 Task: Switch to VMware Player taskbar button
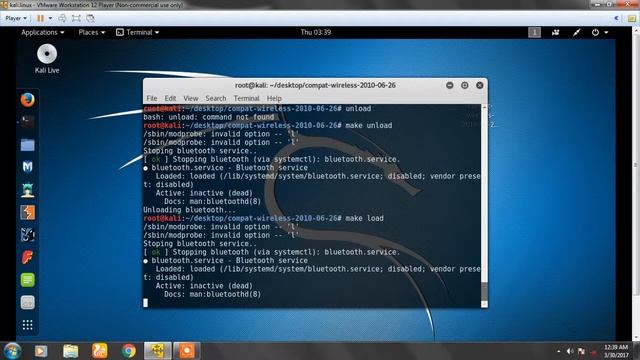pos(158,351)
